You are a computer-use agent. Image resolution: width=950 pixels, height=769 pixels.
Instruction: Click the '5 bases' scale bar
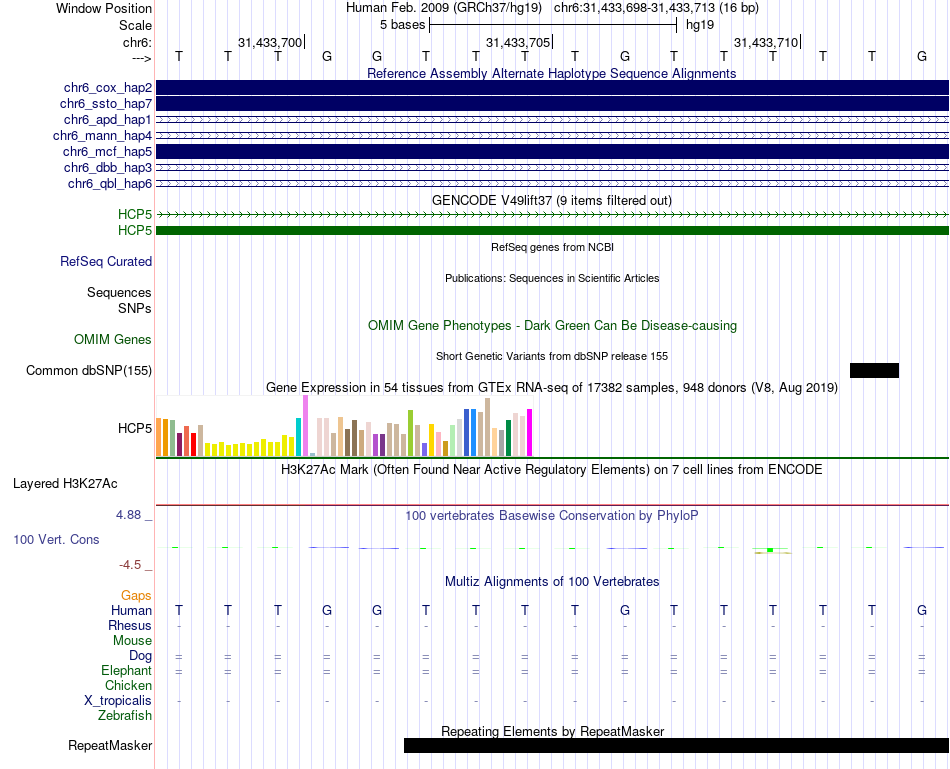pyautogui.click(x=553, y=25)
